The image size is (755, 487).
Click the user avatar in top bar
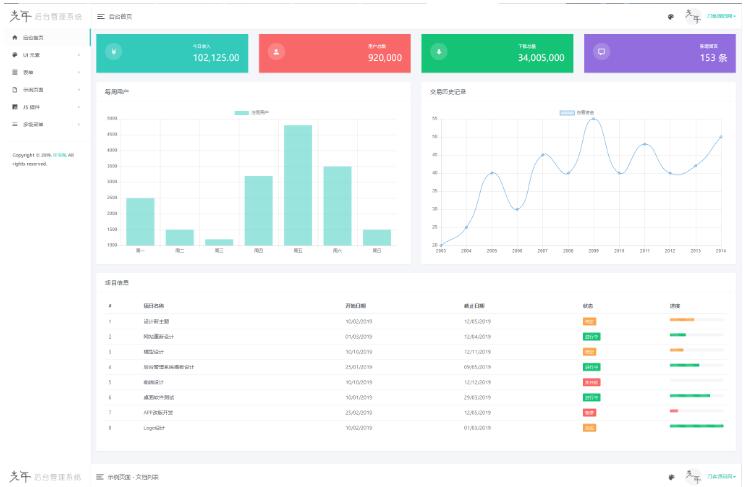(x=693, y=16)
